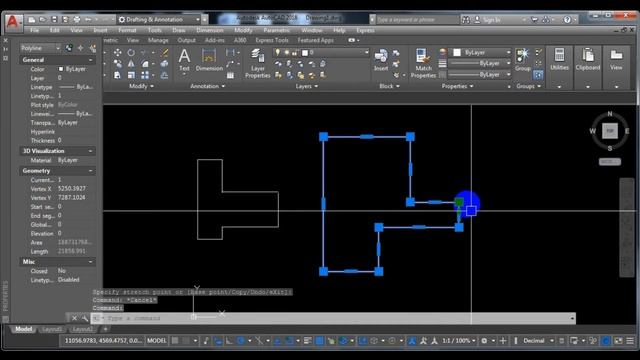Switch to the Featured Apps ribbon tab
This screenshot has height=360, width=640.
point(316,40)
